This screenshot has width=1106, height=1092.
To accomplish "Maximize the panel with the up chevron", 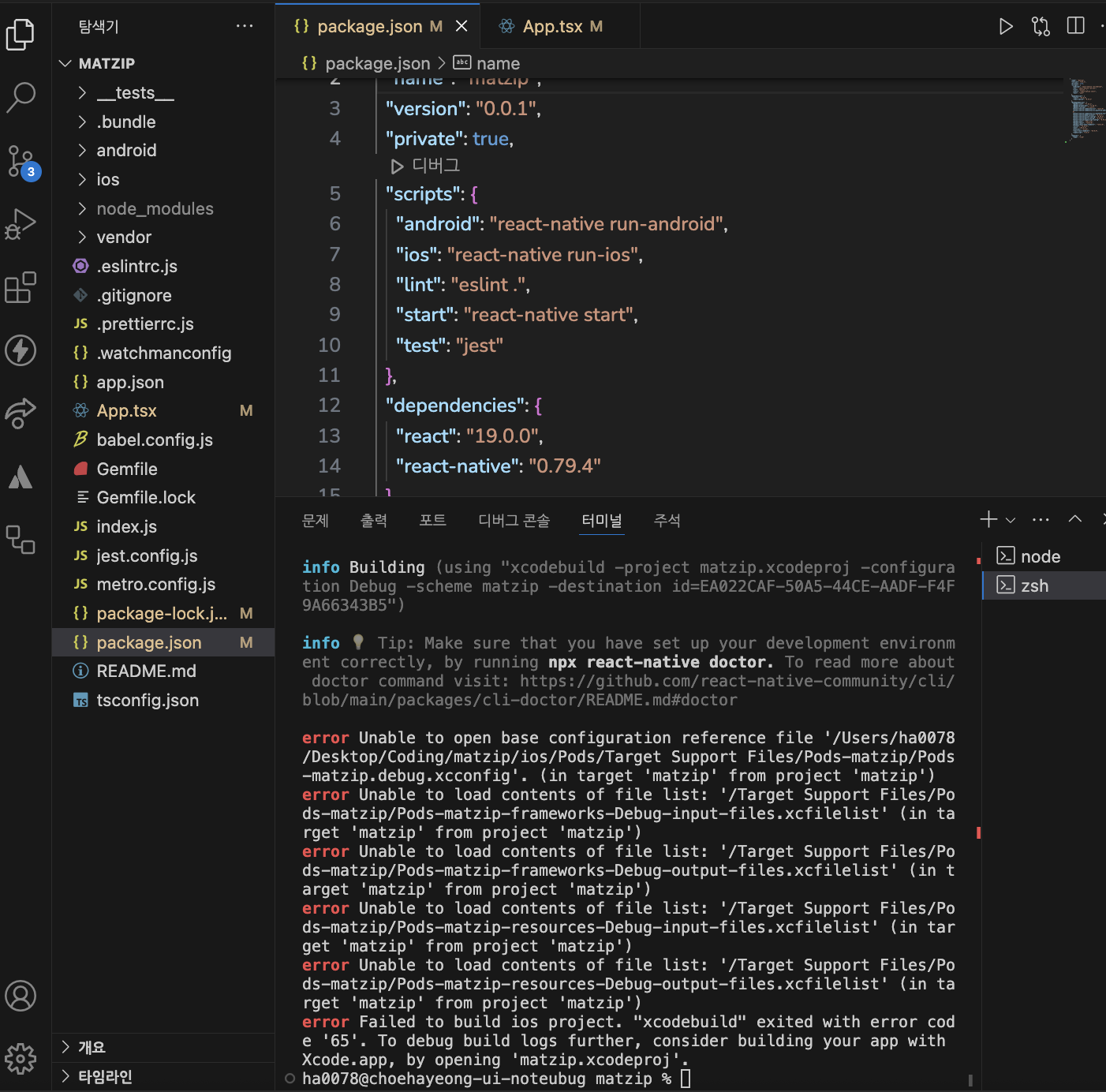I will pos(1074,518).
